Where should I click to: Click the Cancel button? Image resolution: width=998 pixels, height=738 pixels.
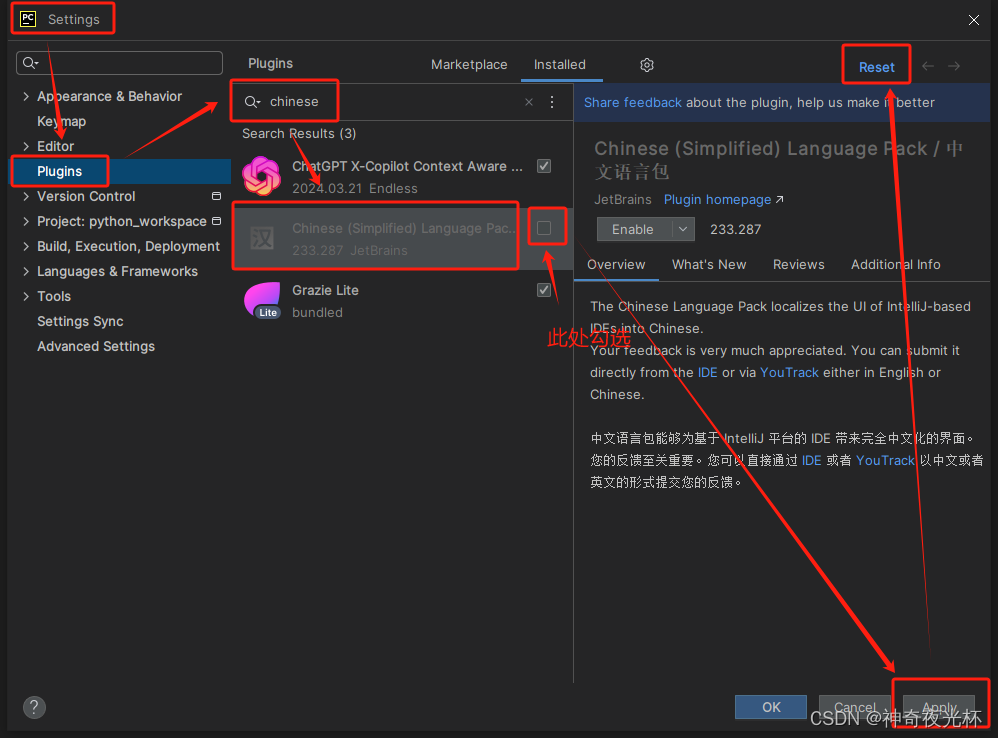tap(855, 707)
